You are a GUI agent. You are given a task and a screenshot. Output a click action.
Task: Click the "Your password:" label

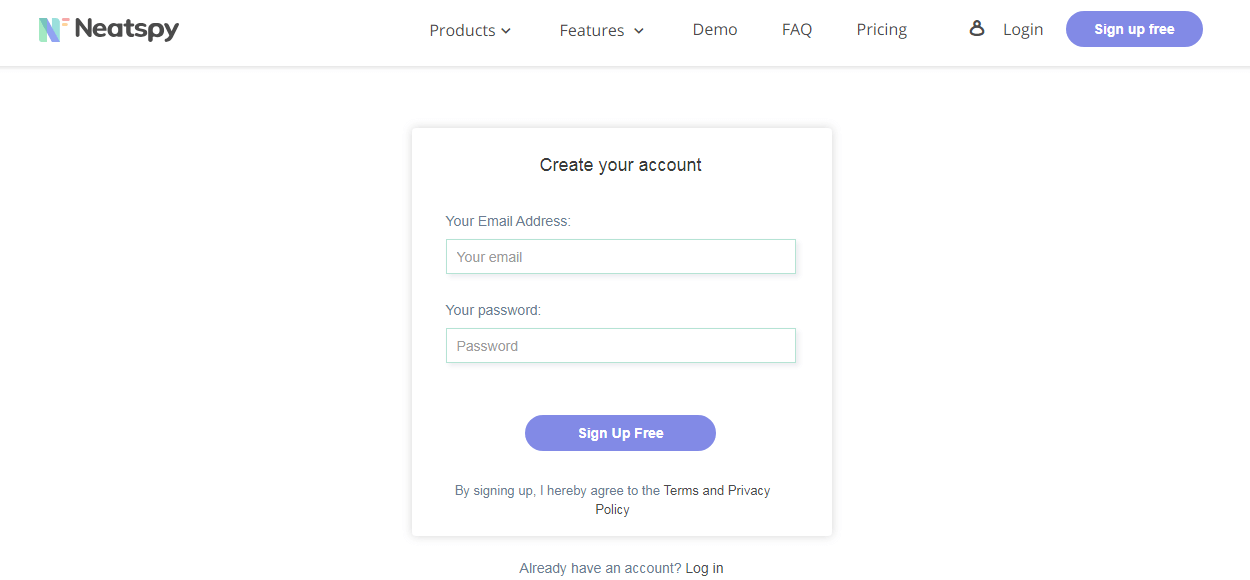[x=493, y=310]
